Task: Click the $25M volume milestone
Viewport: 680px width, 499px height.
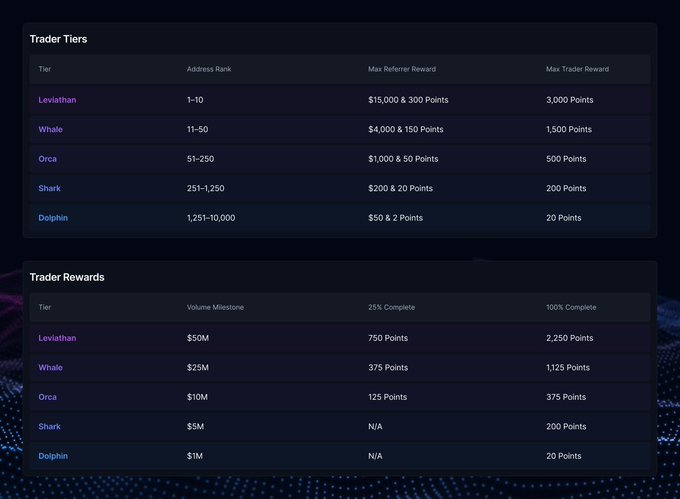Action: [197, 367]
